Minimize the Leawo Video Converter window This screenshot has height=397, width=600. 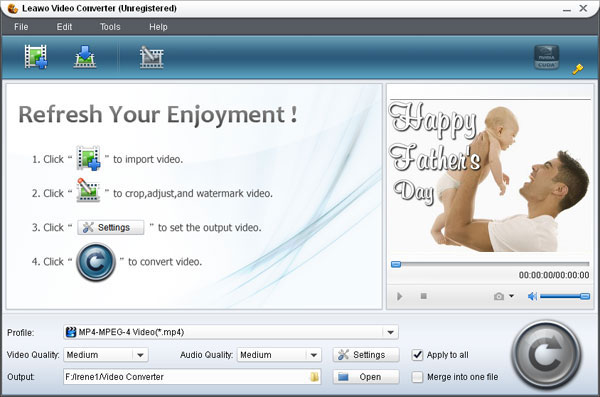567,9
